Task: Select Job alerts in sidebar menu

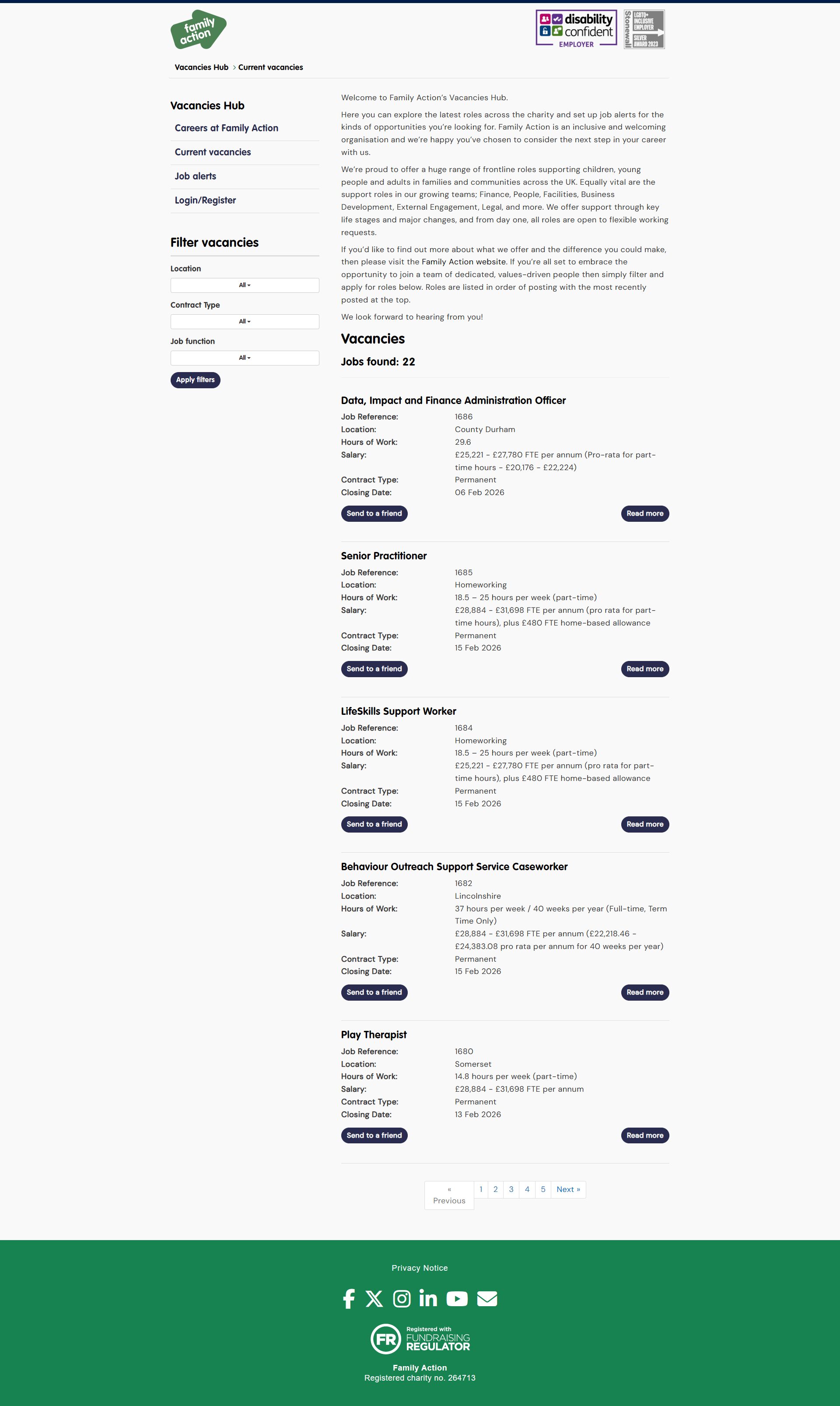Action: tap(195, 176)
